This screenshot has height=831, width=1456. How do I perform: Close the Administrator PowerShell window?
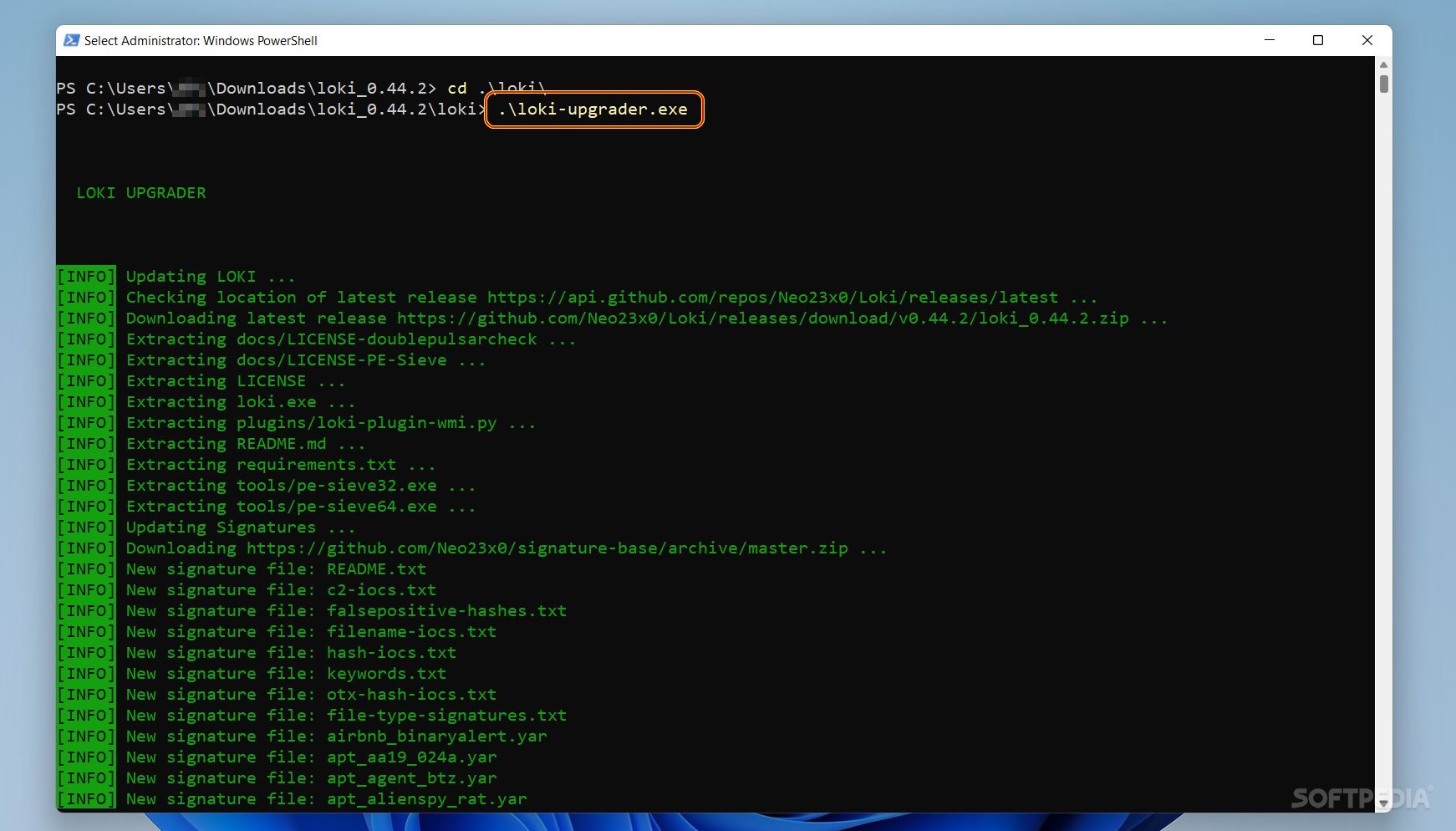click(1367, 40)
